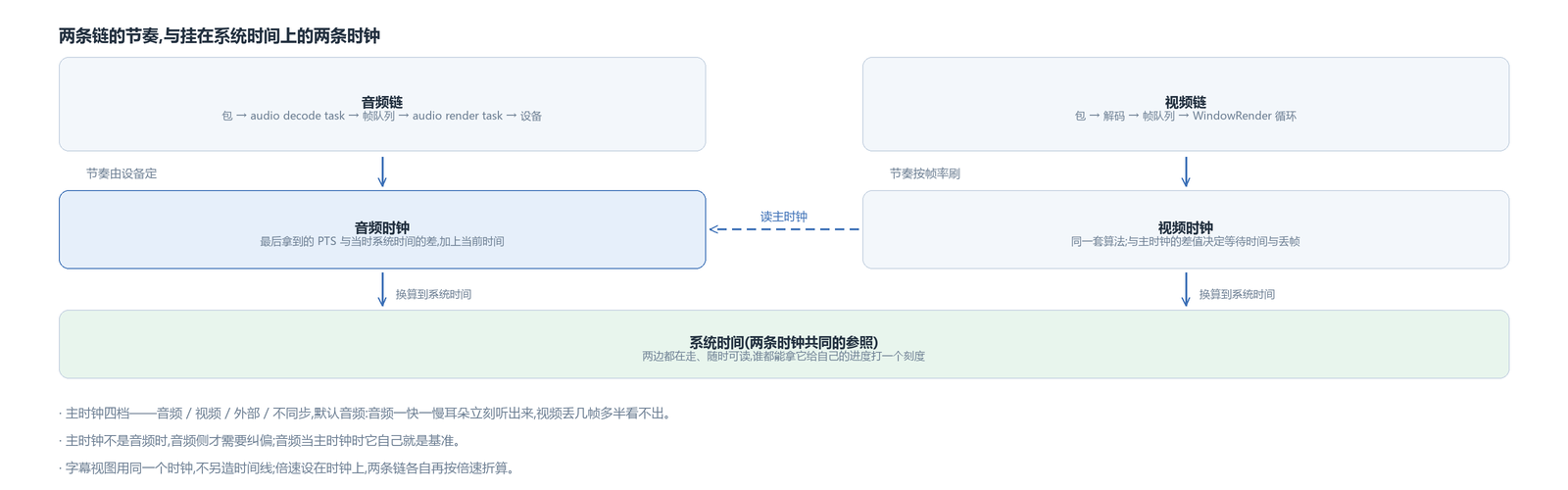This screenshot has height=490, width=1568.
Task: Click the audio clock description about PTS
Action: click(x=382, y=241)
